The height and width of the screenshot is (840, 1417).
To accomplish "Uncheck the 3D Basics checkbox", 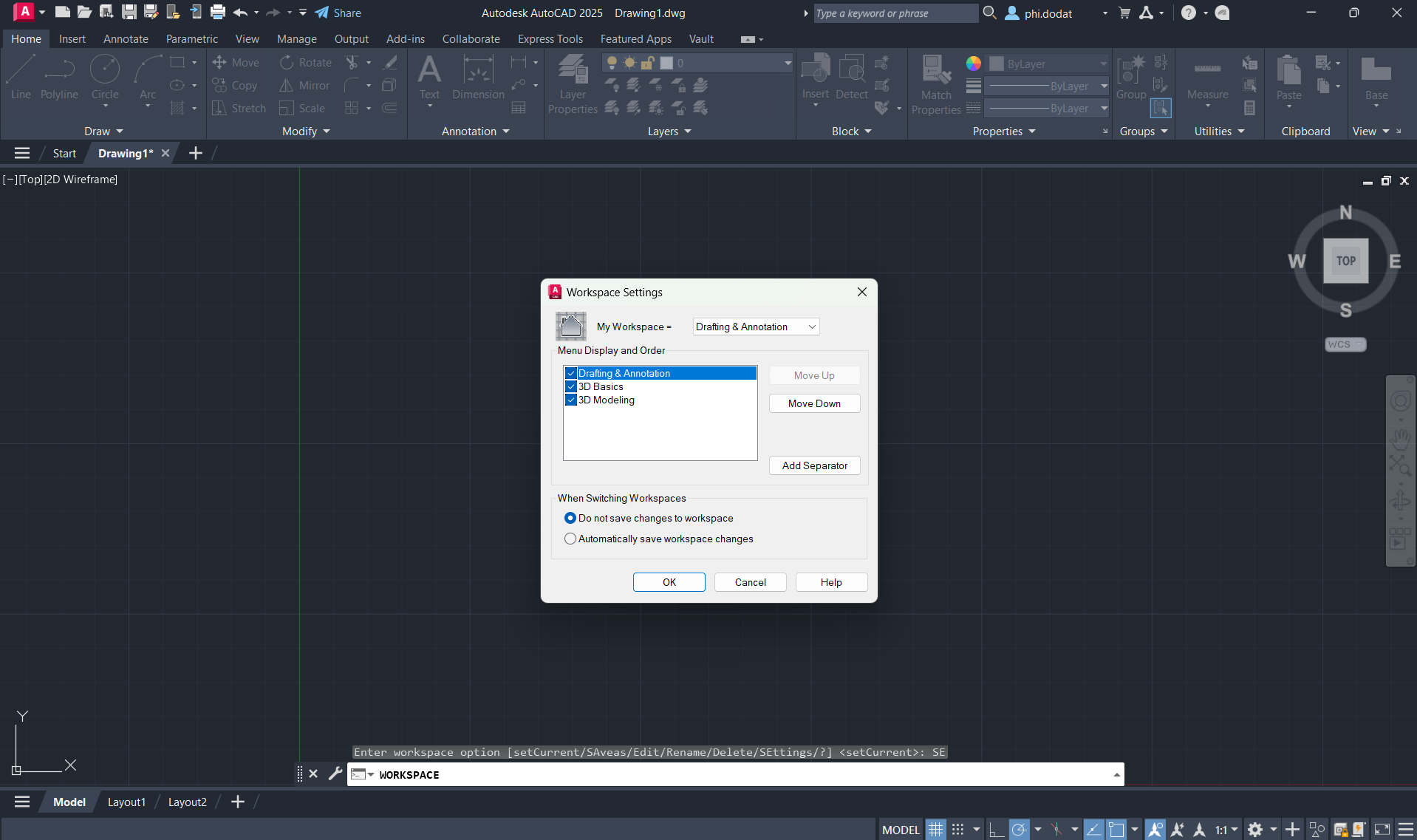I will (570, 386).
